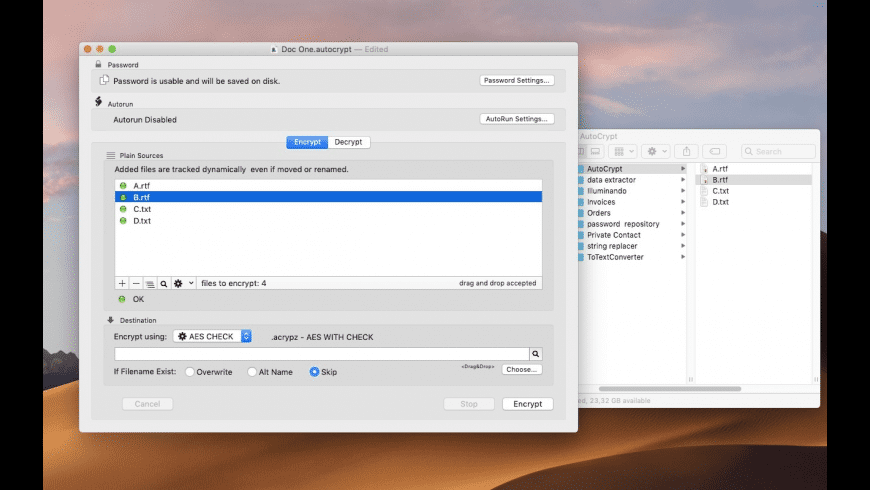Screen dimensions: 870x490
Task: Select B.rtf row in sources list
Action: click(328, 197)
